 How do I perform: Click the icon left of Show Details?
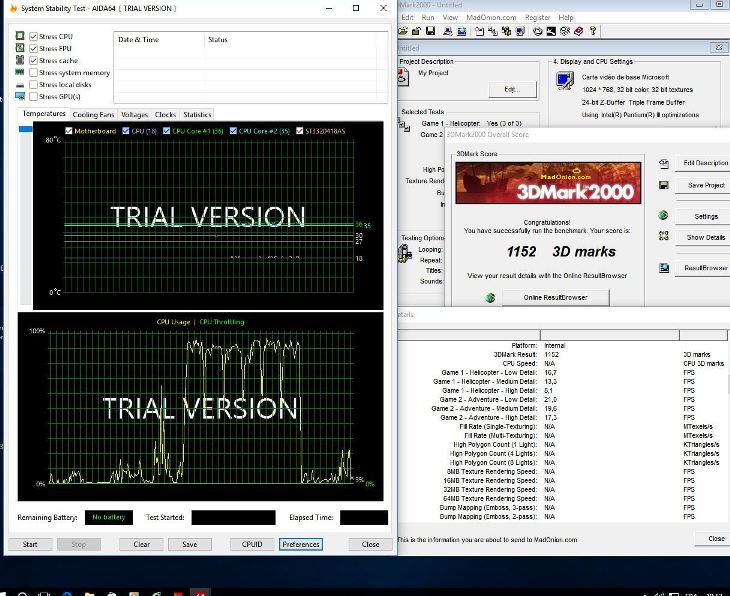click(x=664, y=236)
